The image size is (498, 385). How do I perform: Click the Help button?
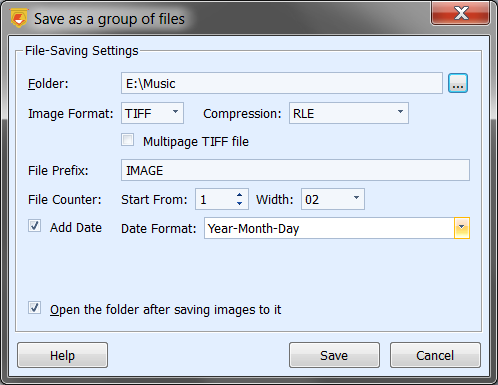[x=62, y=355]
